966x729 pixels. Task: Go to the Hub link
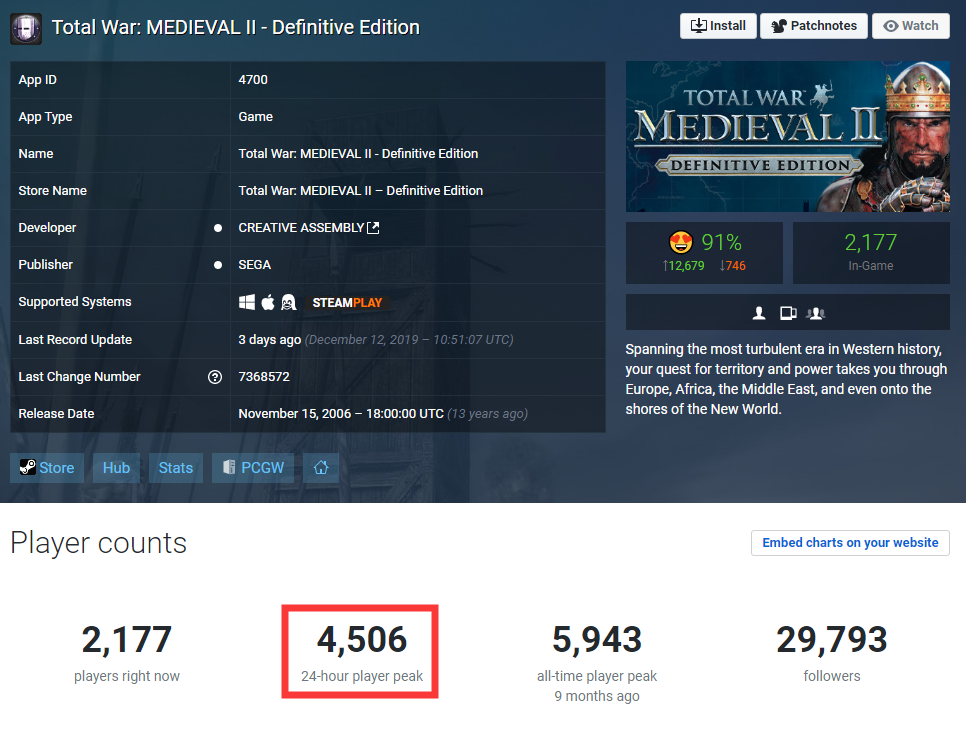pyautogui.click(x=116, y=468)
